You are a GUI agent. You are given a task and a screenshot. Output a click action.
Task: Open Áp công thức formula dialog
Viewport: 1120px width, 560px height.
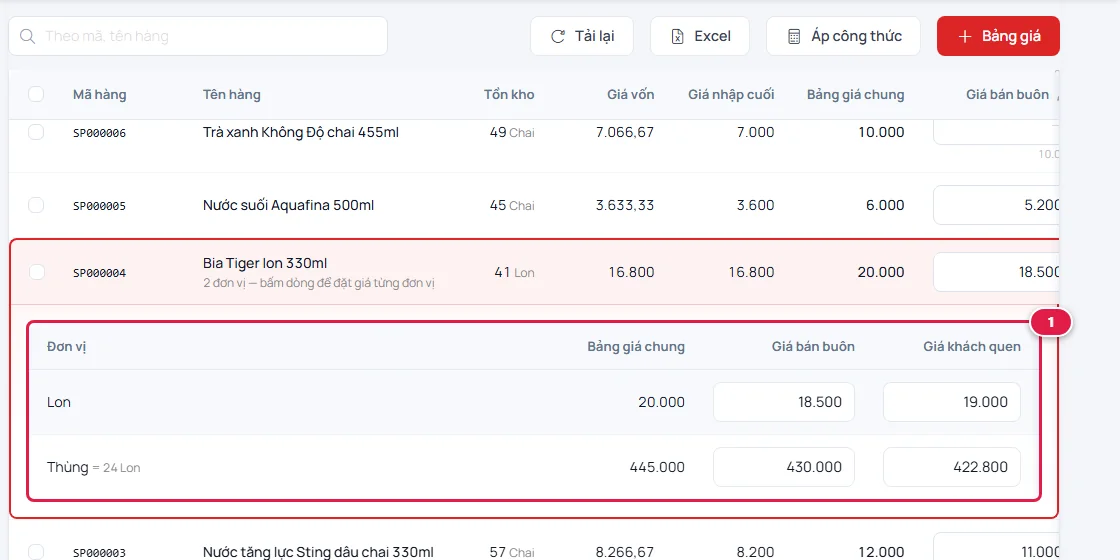point(843,36)
